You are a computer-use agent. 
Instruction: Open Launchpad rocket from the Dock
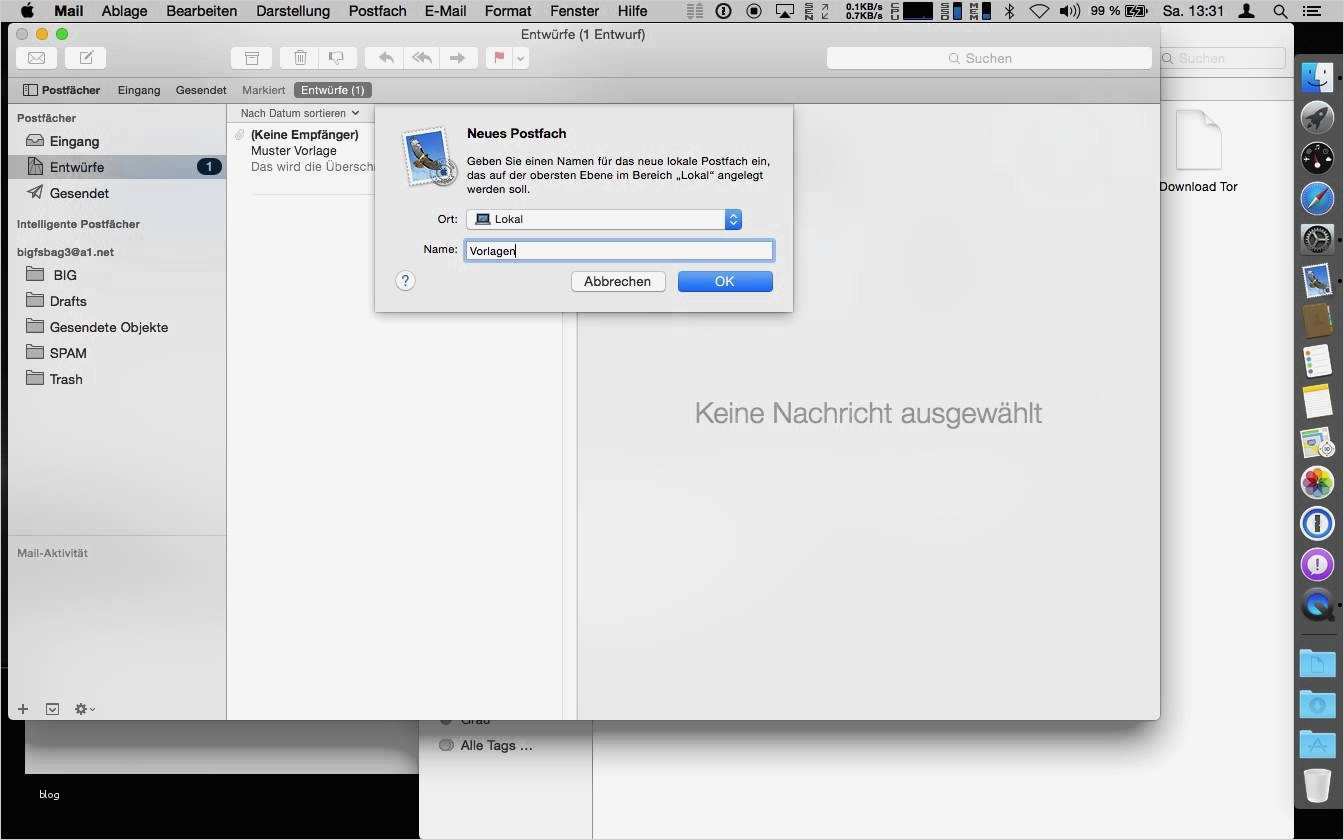(1317, 118)
